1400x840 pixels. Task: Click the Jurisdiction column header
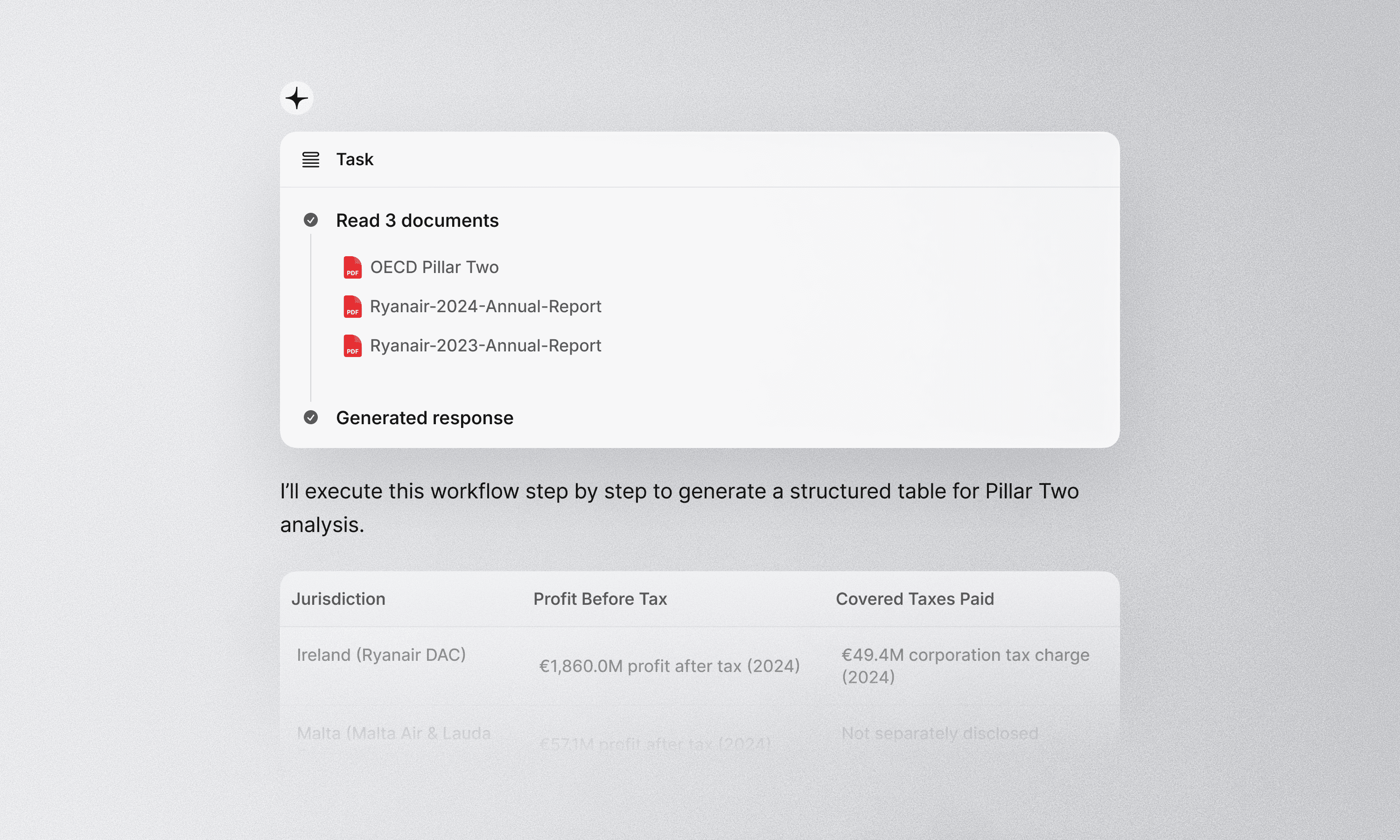(338, 599)
